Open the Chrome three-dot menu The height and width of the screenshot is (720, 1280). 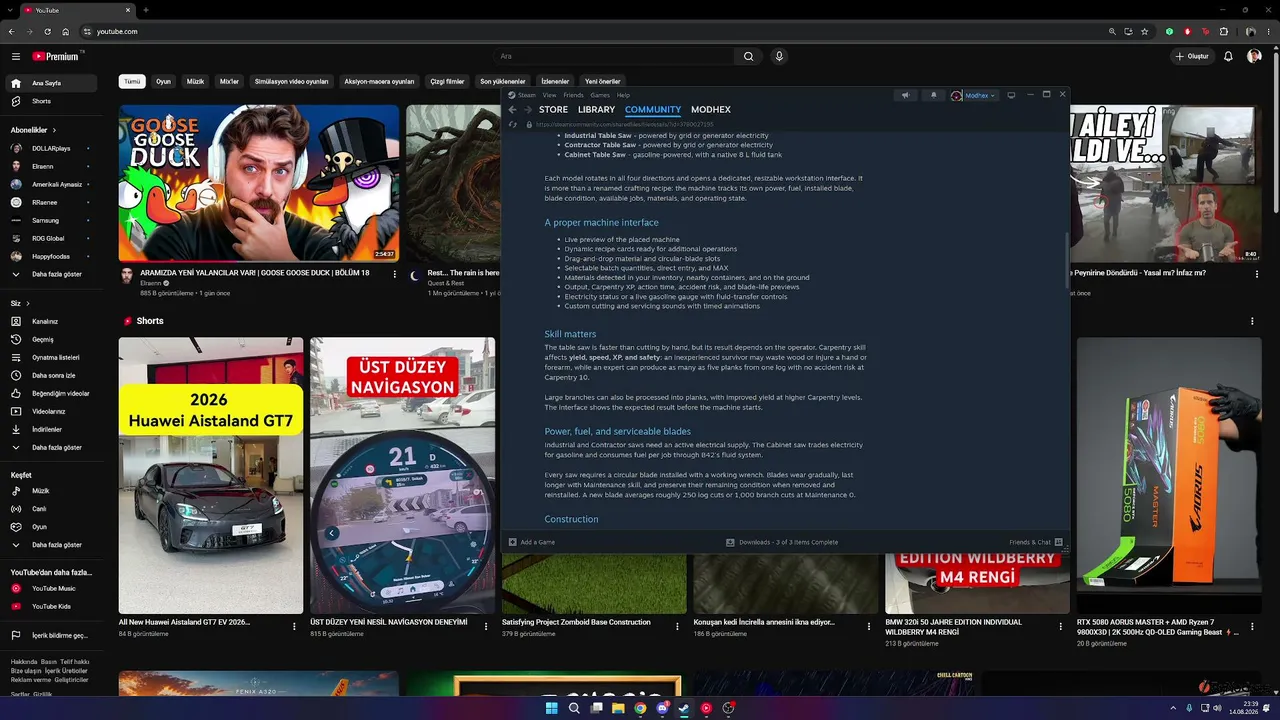(1267, 32)
